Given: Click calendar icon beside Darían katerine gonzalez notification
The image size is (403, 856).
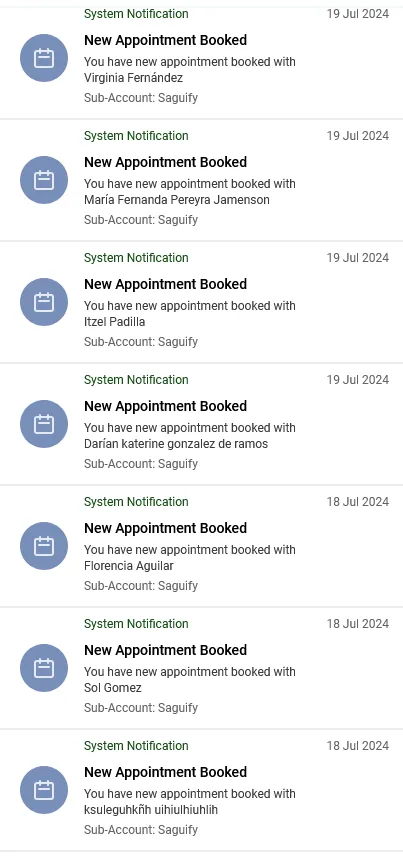Looking at the screenshot, I should click(44, 424).
